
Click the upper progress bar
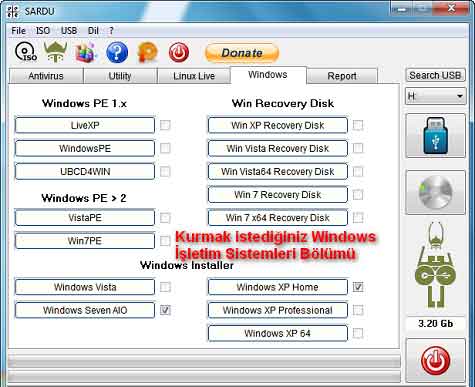204,362
